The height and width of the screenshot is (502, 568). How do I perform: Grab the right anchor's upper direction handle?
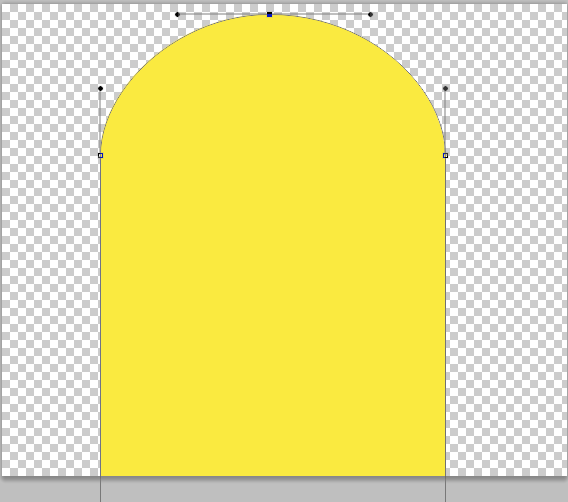click(x=445, y=88)
